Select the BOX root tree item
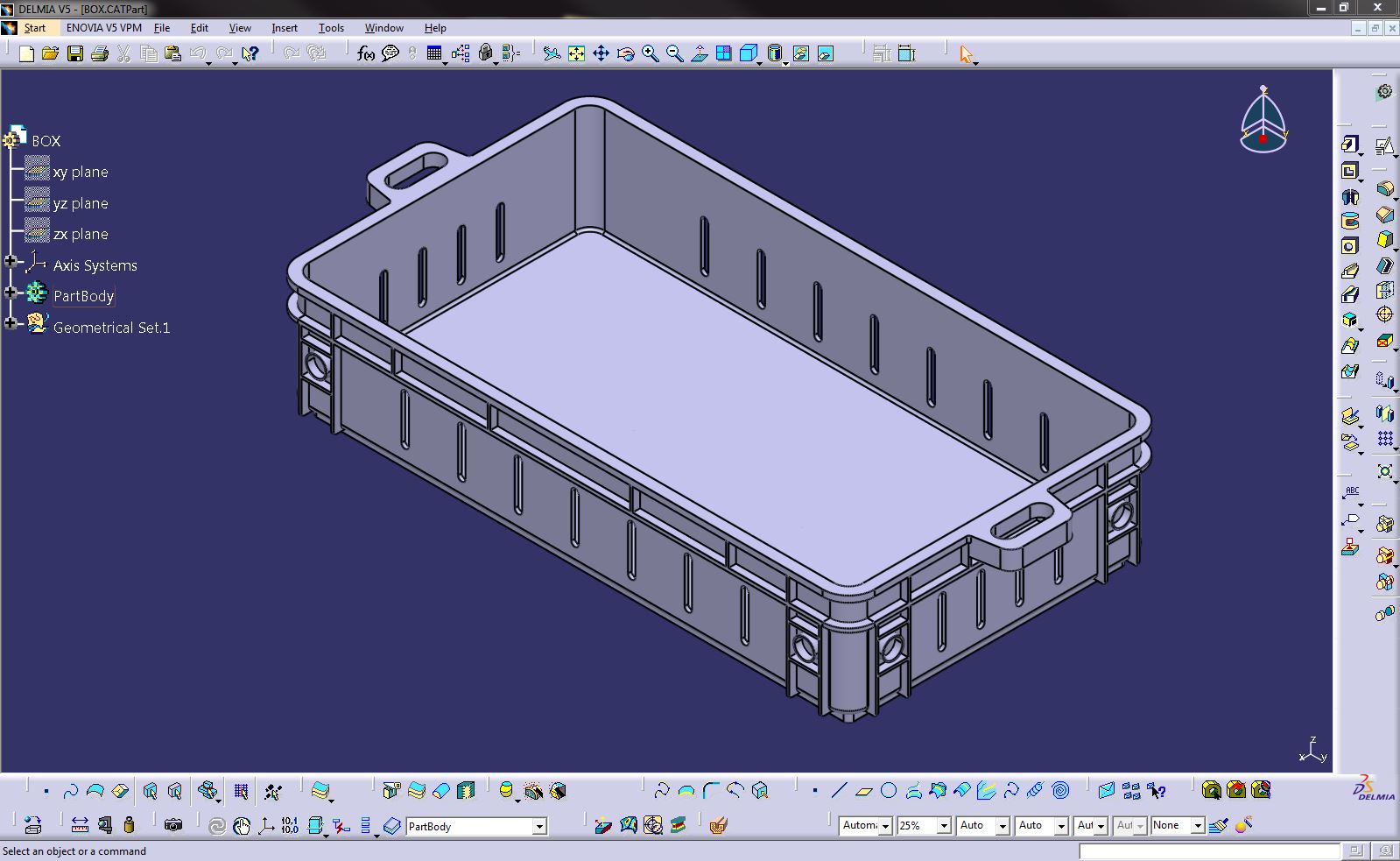Viewport: 1400px width, 861px height. point(46,141)
